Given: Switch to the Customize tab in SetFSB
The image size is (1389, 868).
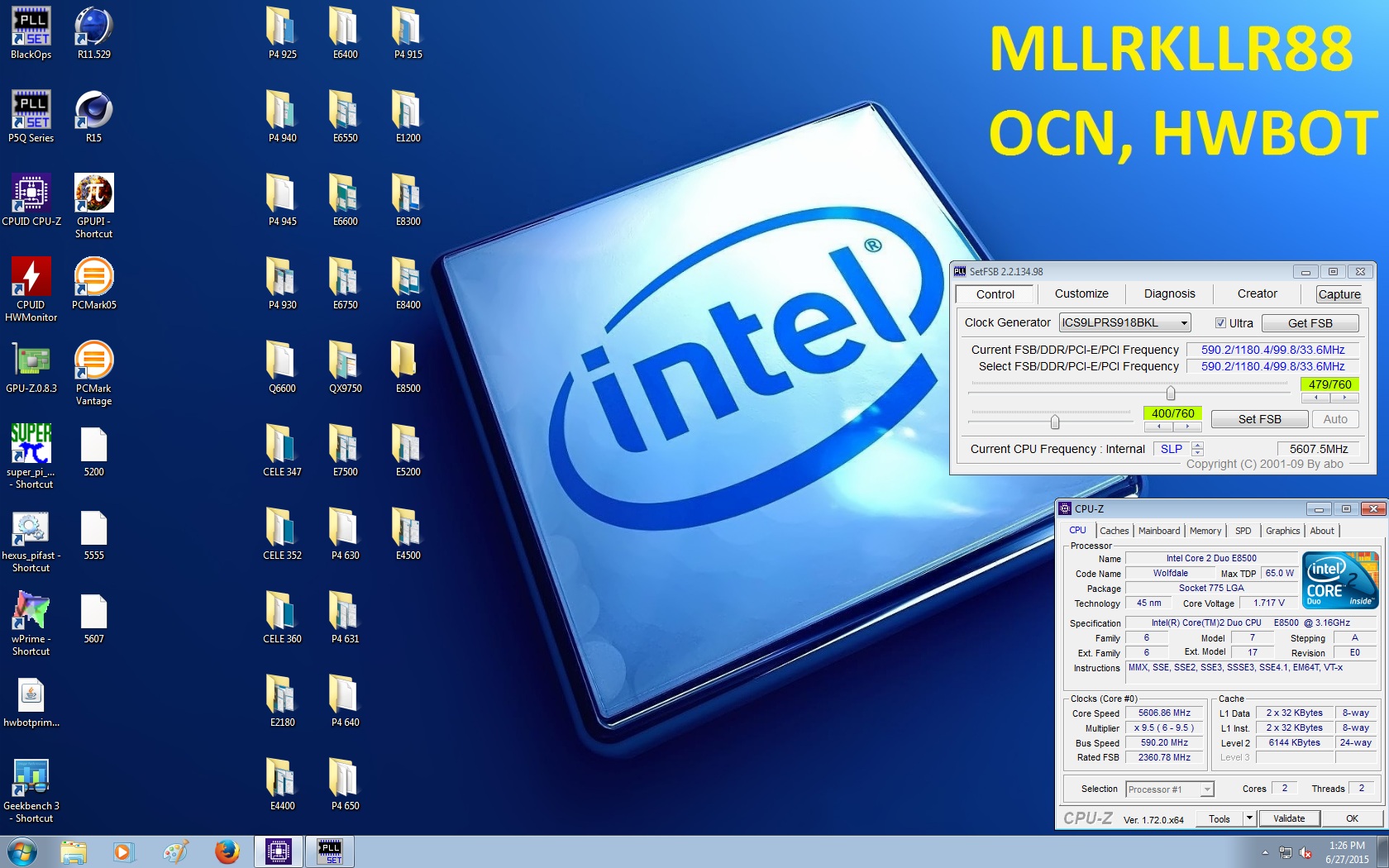Looking at the screenshot, I should pyautogui.click(x=1081, y=293).
